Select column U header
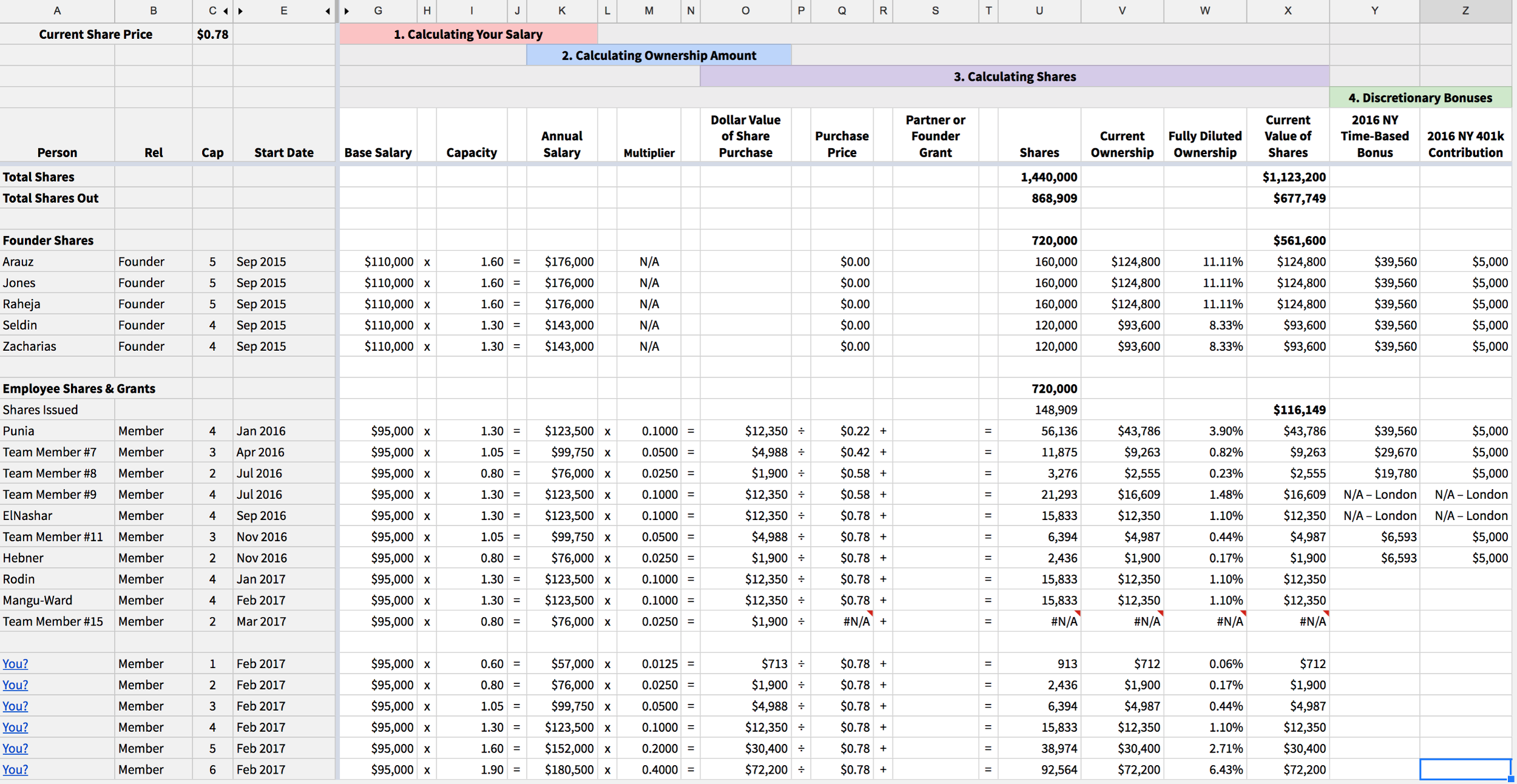1517x784 pixels. pos(1039,11)
